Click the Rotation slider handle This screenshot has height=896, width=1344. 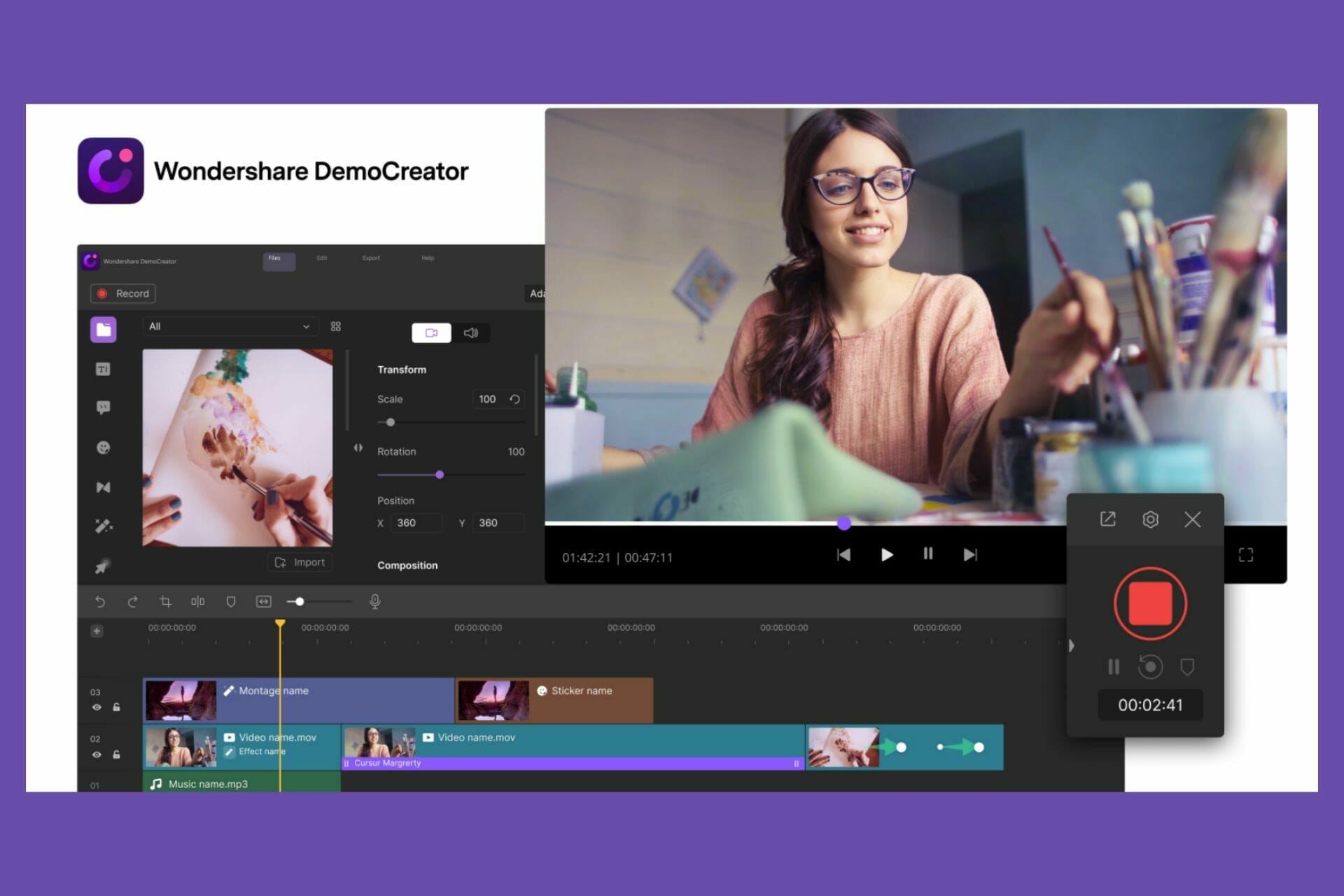tap(440, 475)
